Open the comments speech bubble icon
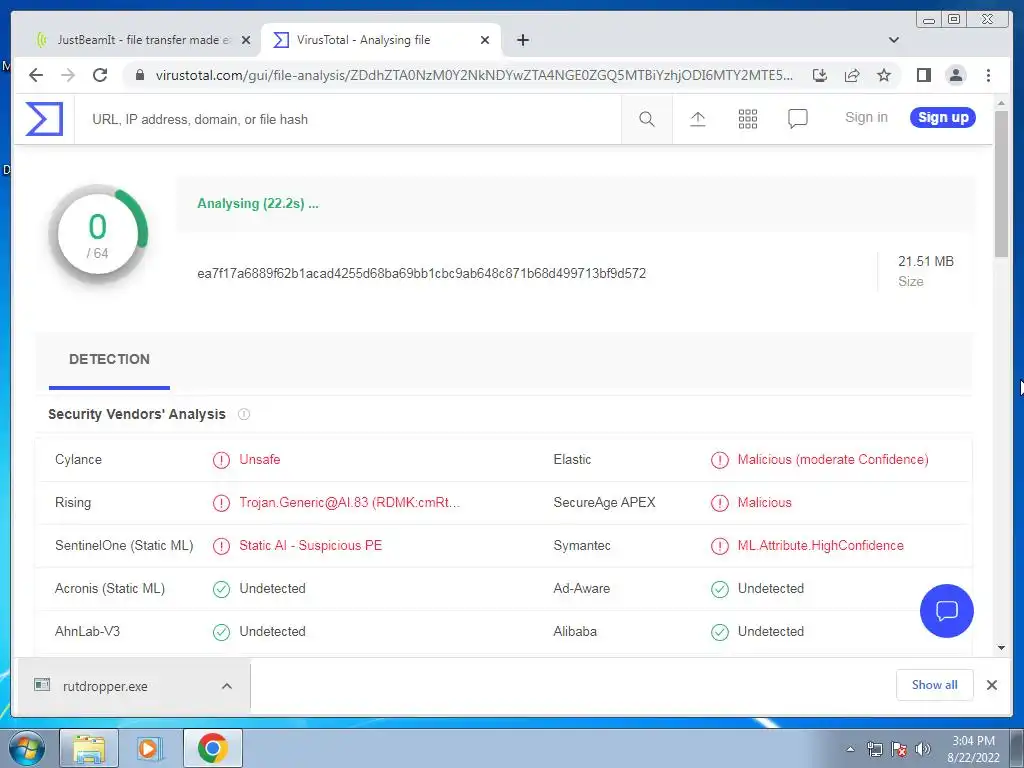 pyautogui.click(x=797, y=119)
